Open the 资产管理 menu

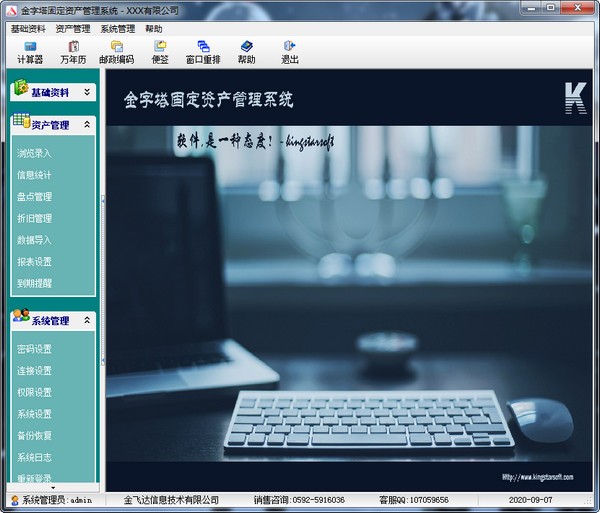pos(73,29)
